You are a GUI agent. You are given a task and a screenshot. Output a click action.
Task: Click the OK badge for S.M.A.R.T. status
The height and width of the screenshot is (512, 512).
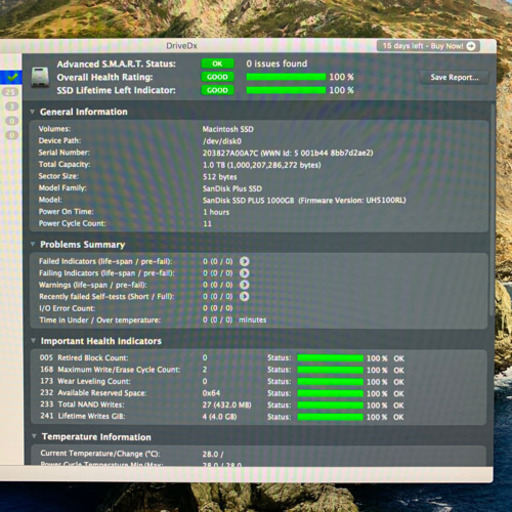[217, 64]
